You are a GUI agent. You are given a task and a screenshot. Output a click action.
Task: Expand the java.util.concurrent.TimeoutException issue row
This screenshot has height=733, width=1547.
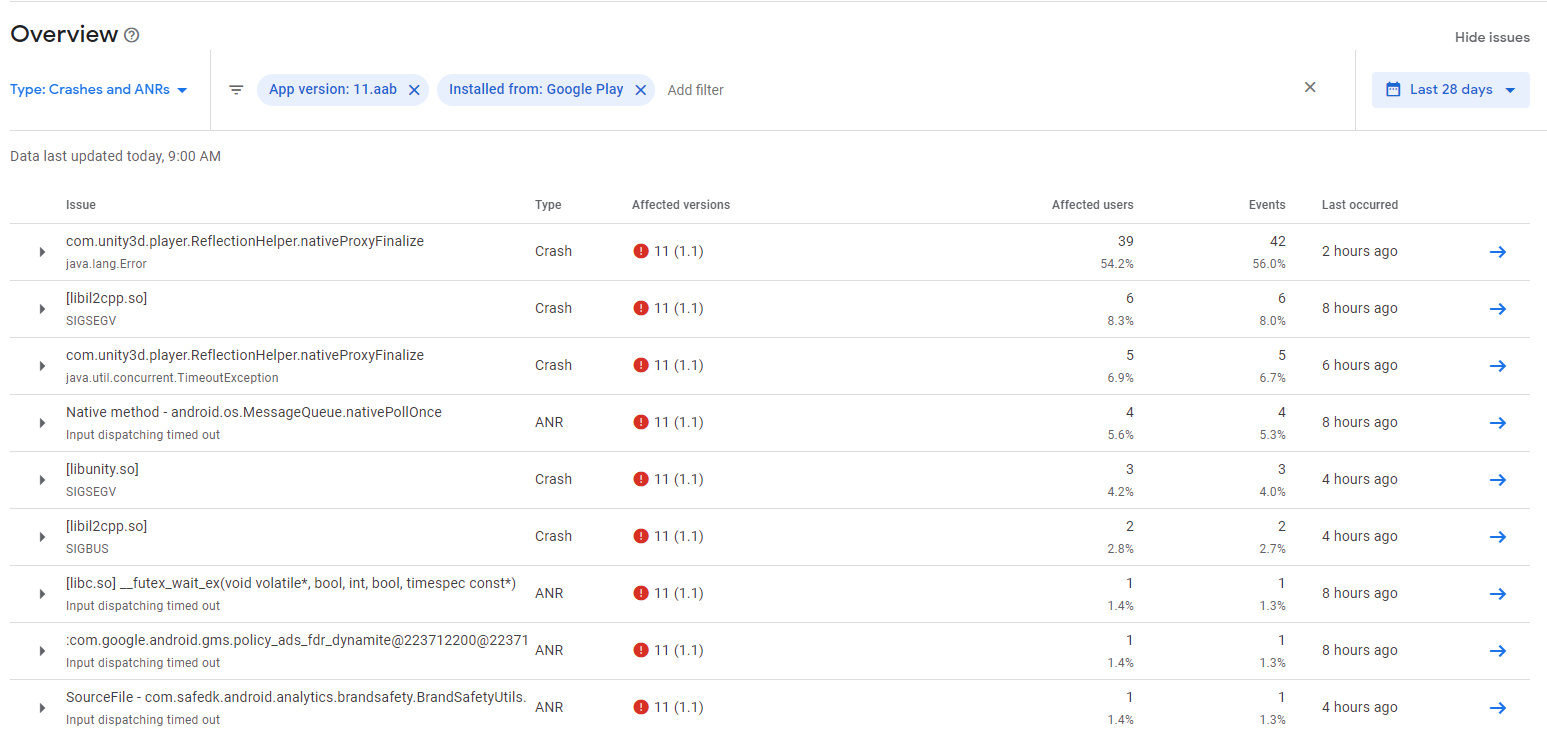click(42, 366)
